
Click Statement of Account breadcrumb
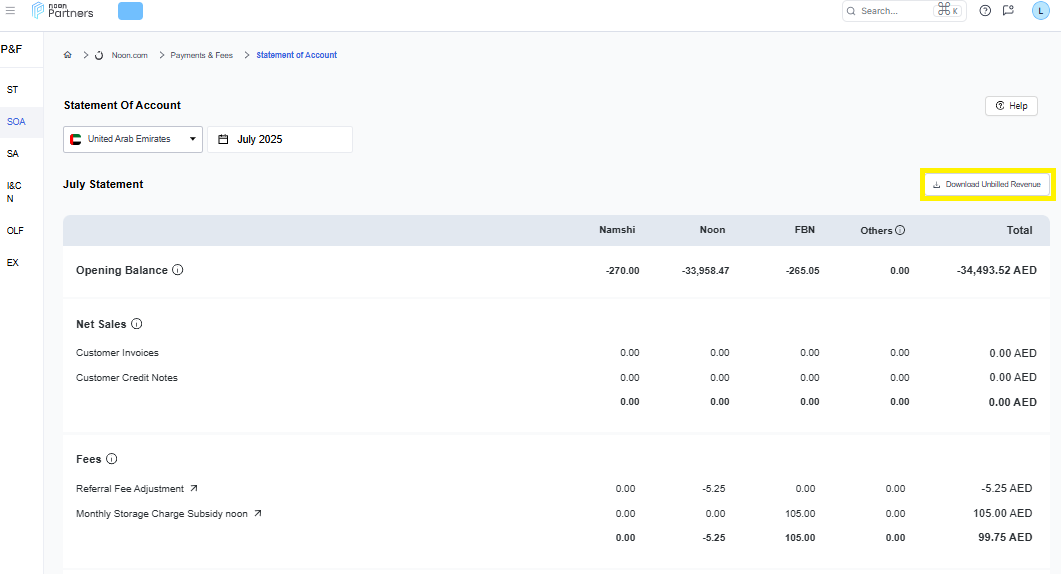click(296, 55)
